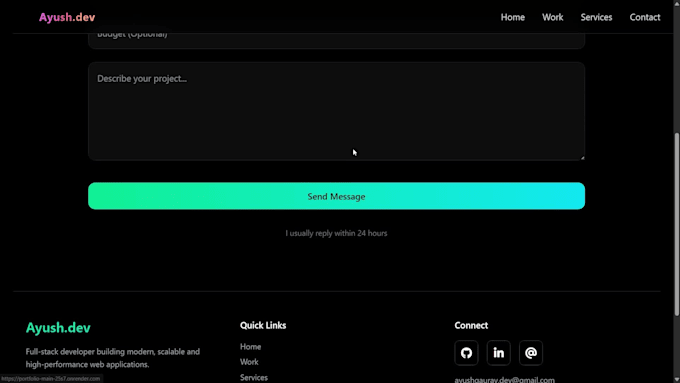Open Contact in top navigation
The height and width of the screenshot is (383, 680).
645,17
